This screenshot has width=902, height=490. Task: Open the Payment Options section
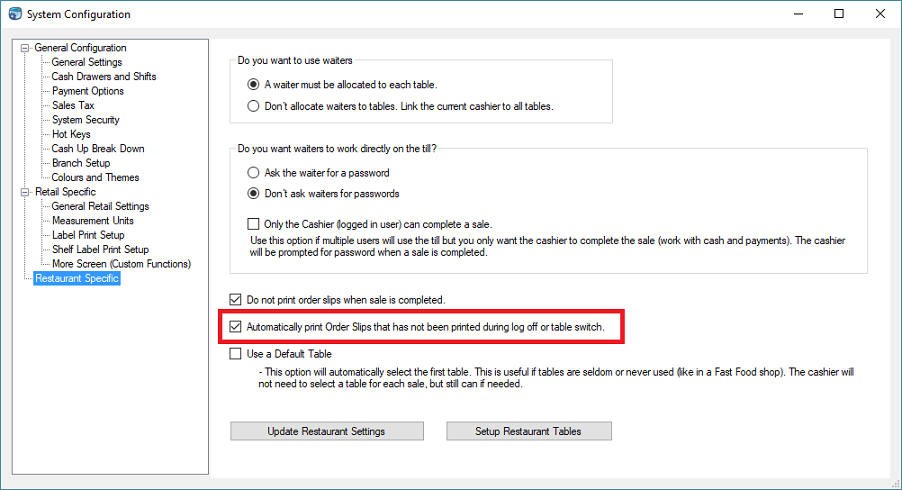(88, 91)
